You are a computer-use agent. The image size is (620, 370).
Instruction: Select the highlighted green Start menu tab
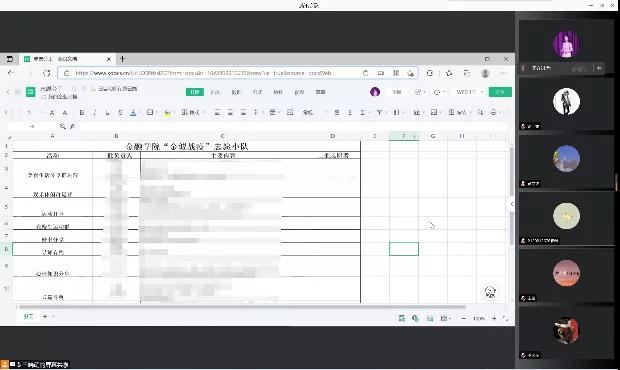pyautogui.click(x=195, y=92)
